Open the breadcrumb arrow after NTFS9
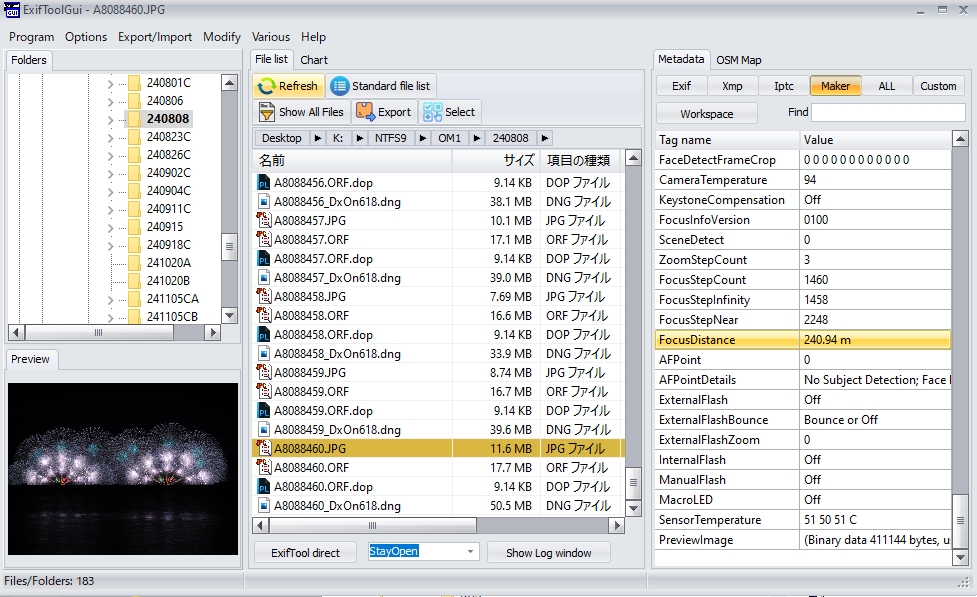Viewport: 977px width, 597px height. coord(422,138)
